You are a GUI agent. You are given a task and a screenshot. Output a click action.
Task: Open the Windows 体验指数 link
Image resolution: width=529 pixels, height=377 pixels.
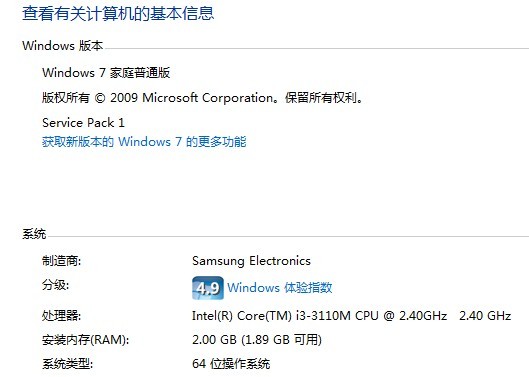tap(280, 288)
